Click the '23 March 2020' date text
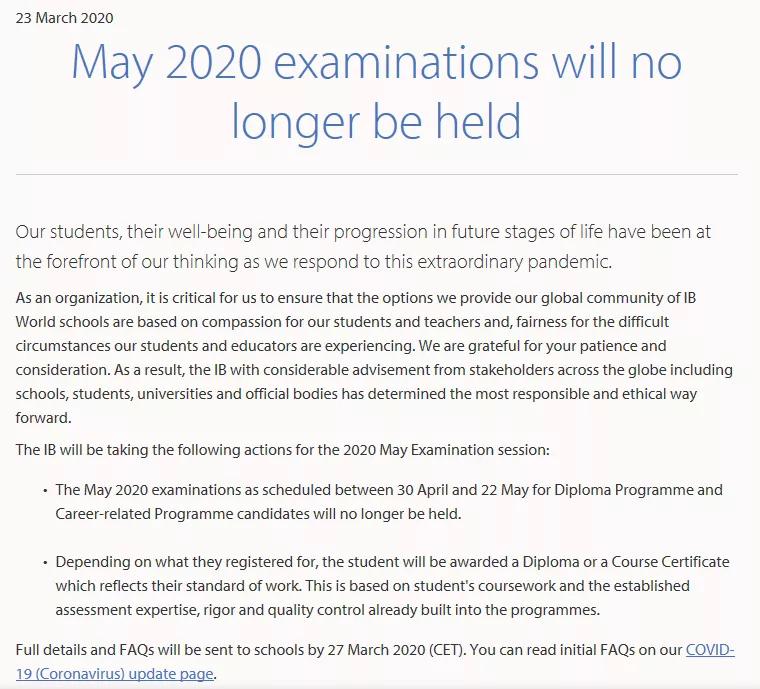The height and width of the screenshot is (689, 760). pyautogui.click(x=64, y=18)
